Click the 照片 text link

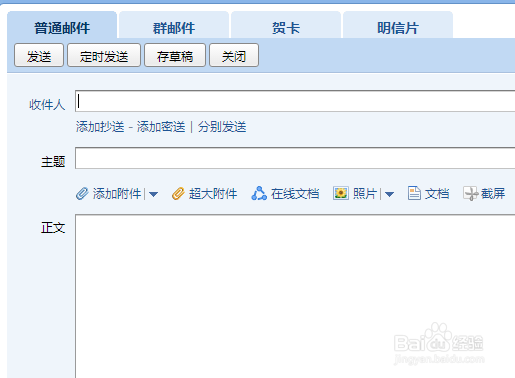365,194
